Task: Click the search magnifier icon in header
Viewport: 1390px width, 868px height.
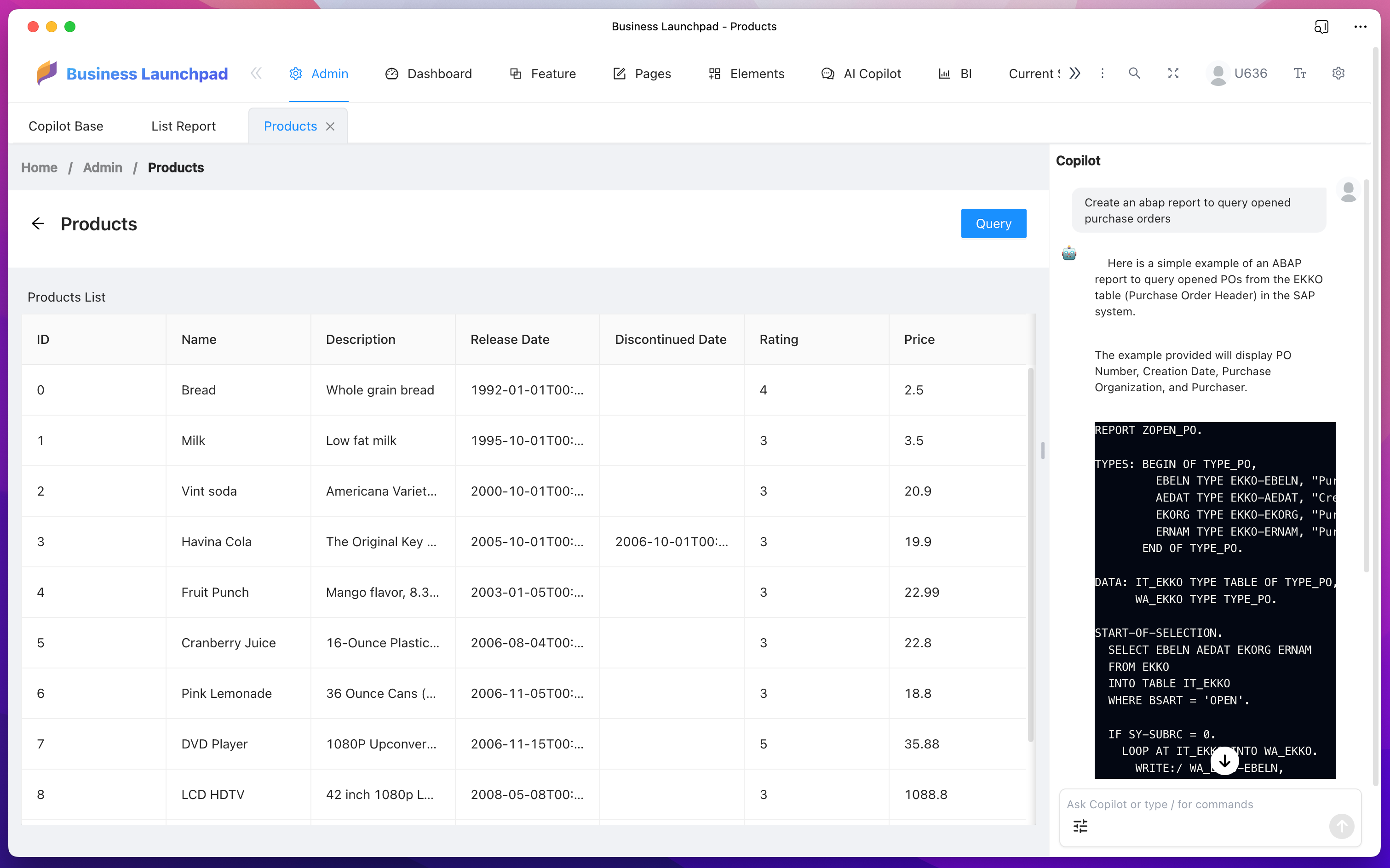Action: pos(1134,74)
